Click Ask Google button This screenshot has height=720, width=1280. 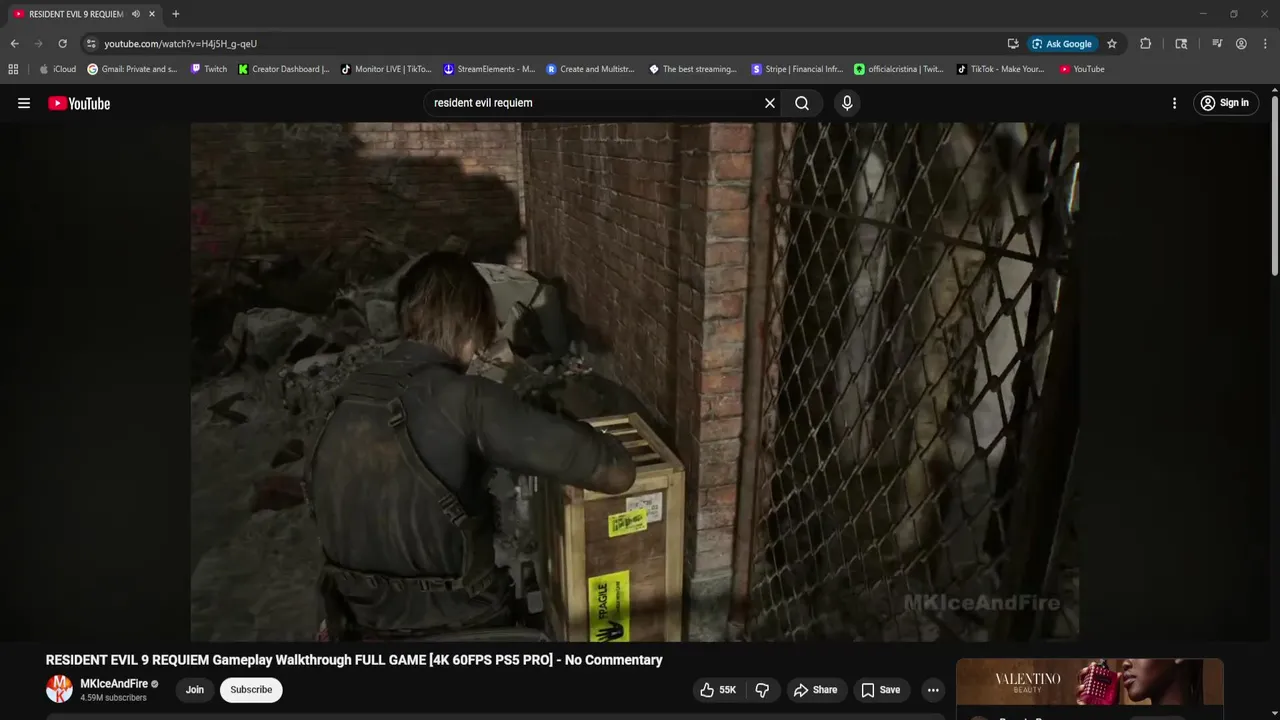[x=1061, y=44]
